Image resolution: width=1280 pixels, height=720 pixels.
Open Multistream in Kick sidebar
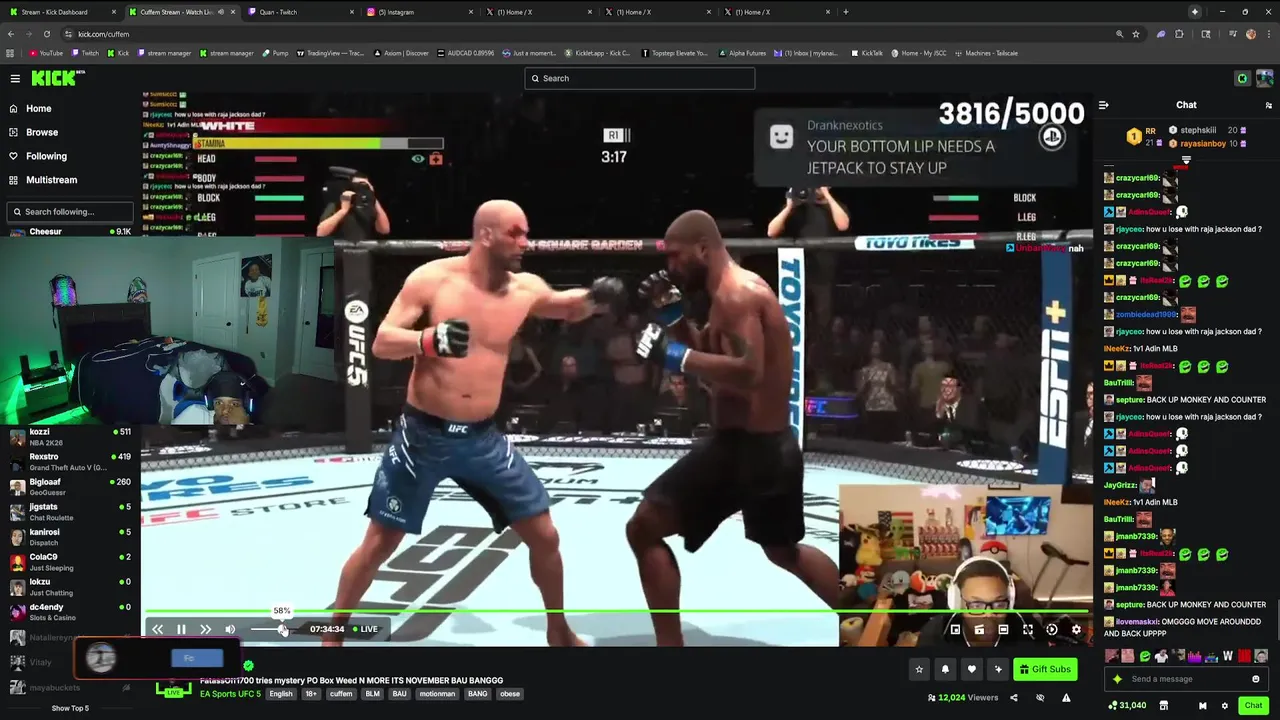click(x=51, y=180)
